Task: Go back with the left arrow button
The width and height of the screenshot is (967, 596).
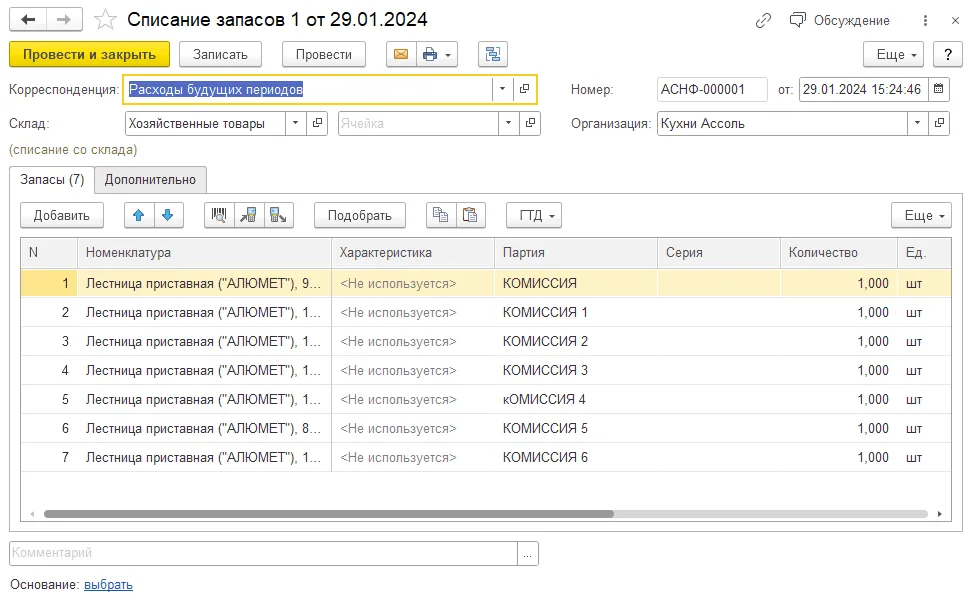Action: (28, 20)
